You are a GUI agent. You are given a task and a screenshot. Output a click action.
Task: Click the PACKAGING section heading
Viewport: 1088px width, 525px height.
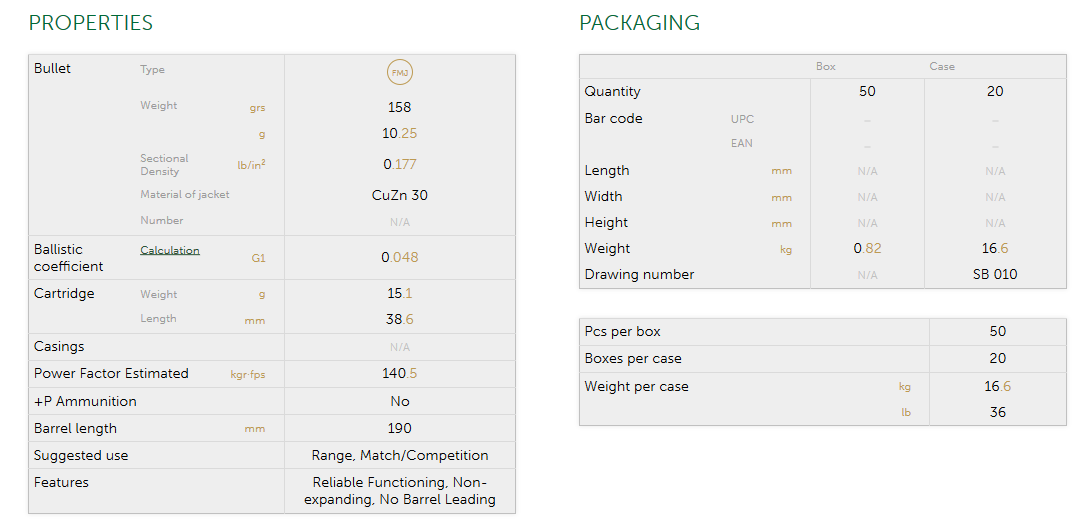point(640,23)
